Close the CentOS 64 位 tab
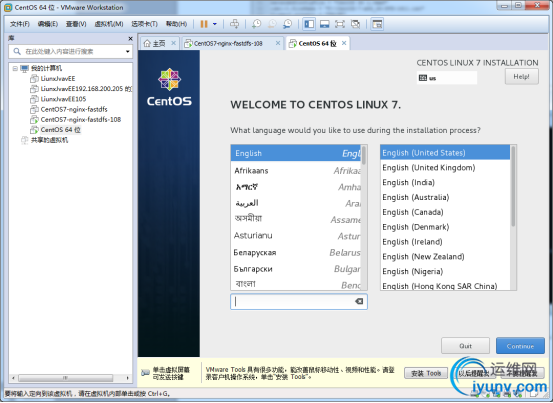Viewport: 553px width, 403px height. (x=344, y=43)
